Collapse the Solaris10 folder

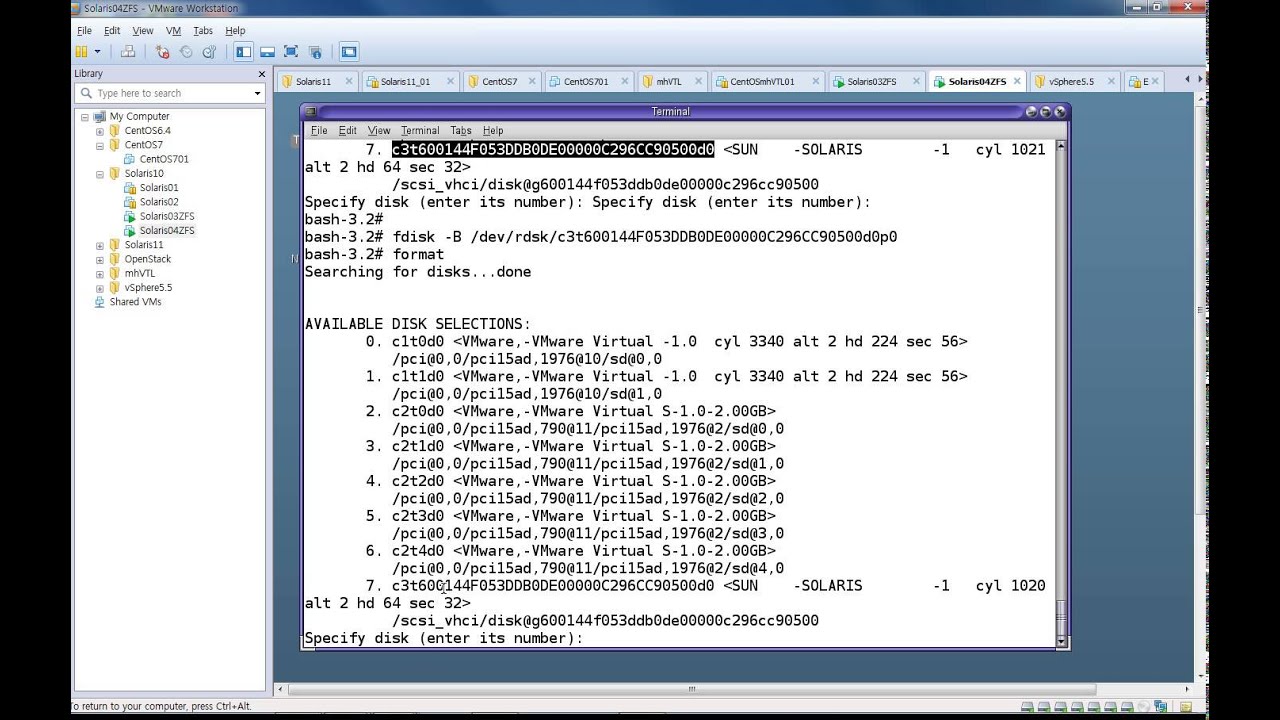point(100,174)
